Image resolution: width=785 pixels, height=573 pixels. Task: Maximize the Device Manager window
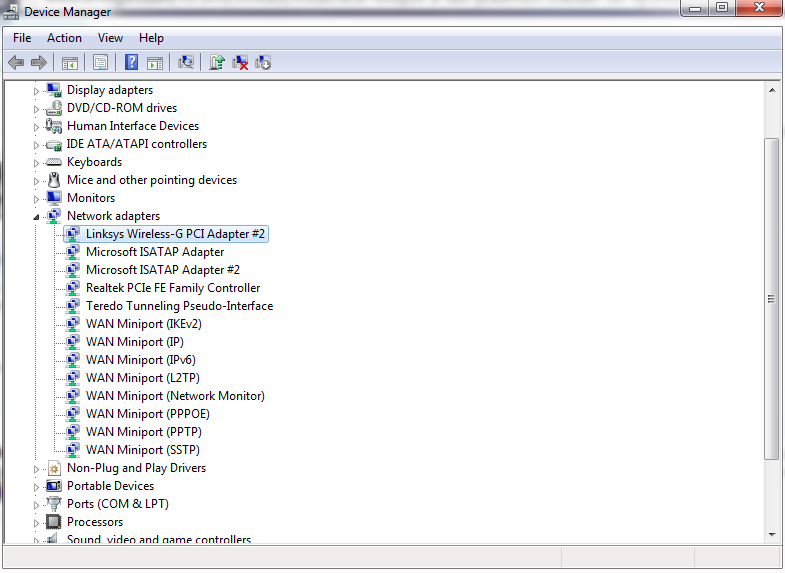(721, 8)
